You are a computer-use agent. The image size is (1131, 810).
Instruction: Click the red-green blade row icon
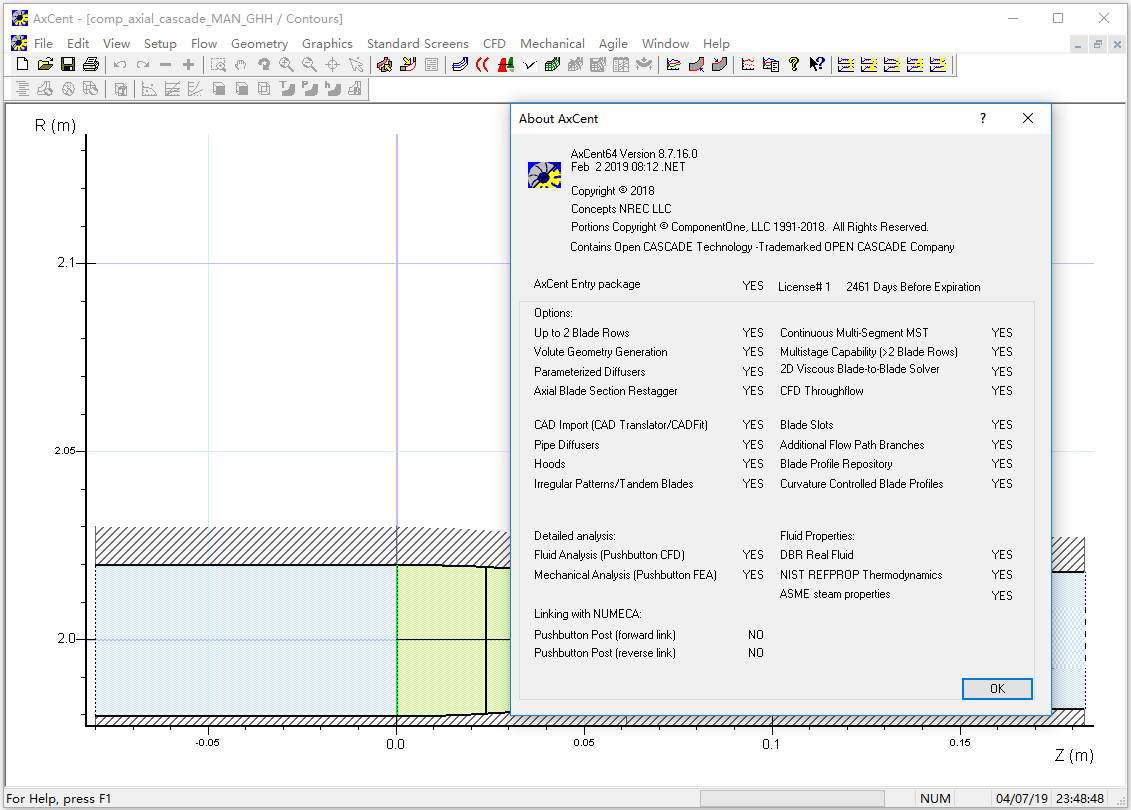coord(506,65)
